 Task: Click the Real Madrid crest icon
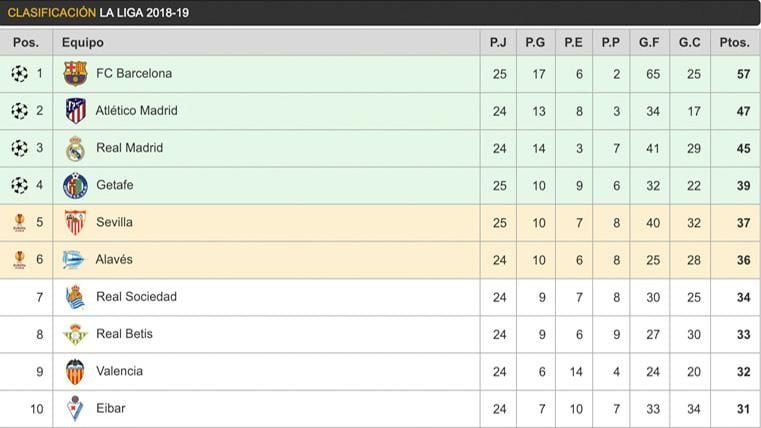point(75,148)
